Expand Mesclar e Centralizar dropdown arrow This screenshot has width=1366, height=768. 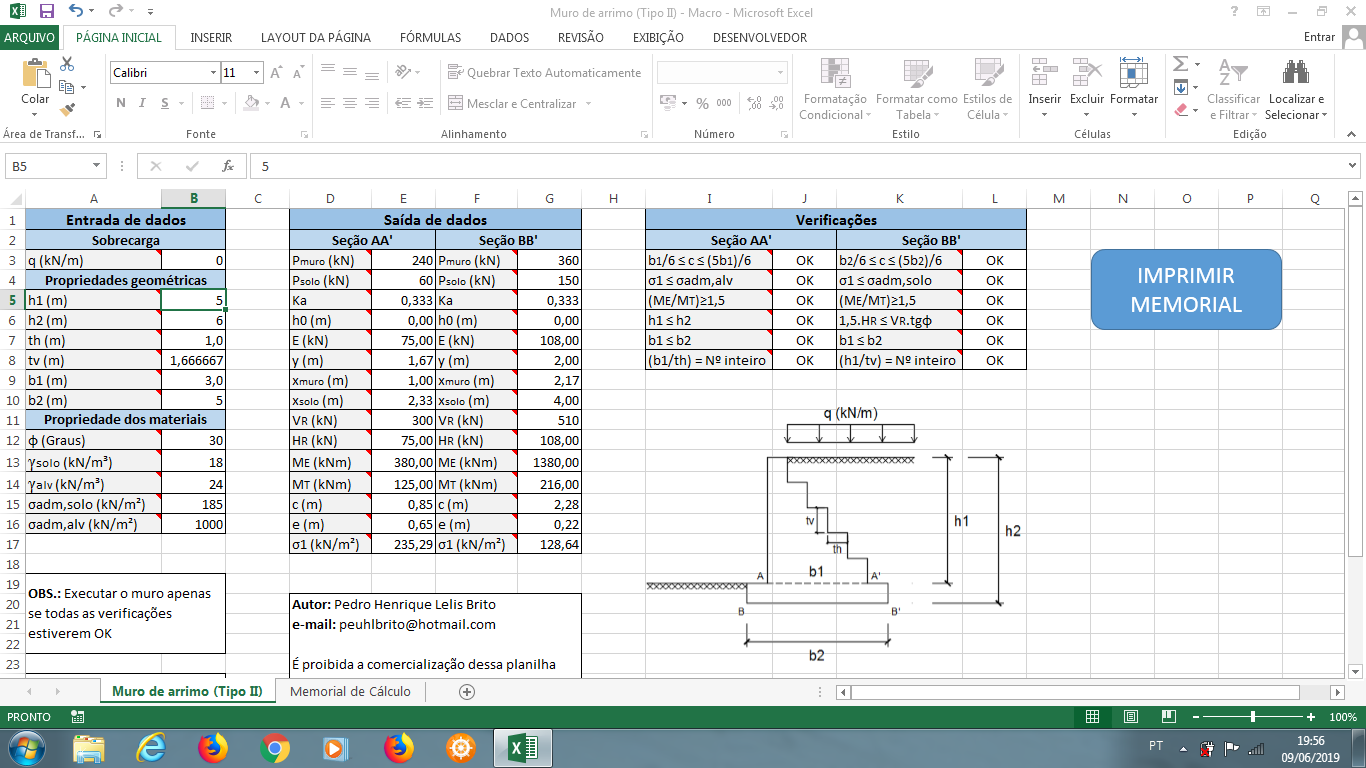(588, 104)
